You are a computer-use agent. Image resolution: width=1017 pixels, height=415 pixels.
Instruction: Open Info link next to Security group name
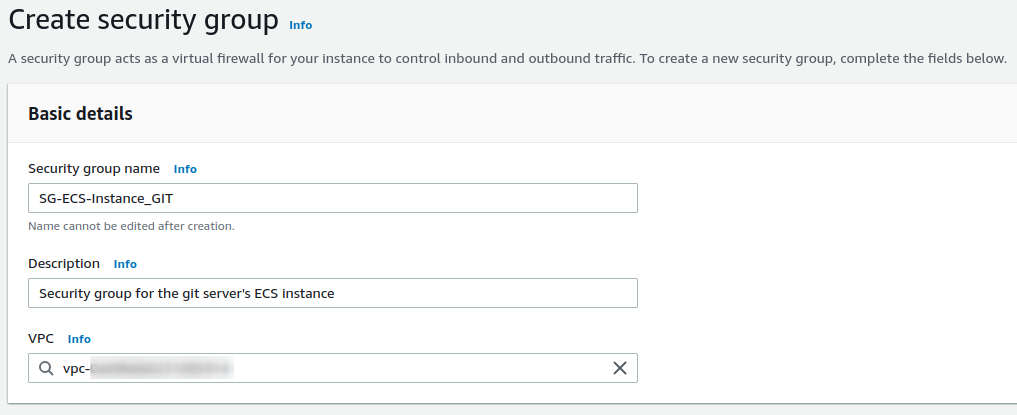(x=185, y=169)
